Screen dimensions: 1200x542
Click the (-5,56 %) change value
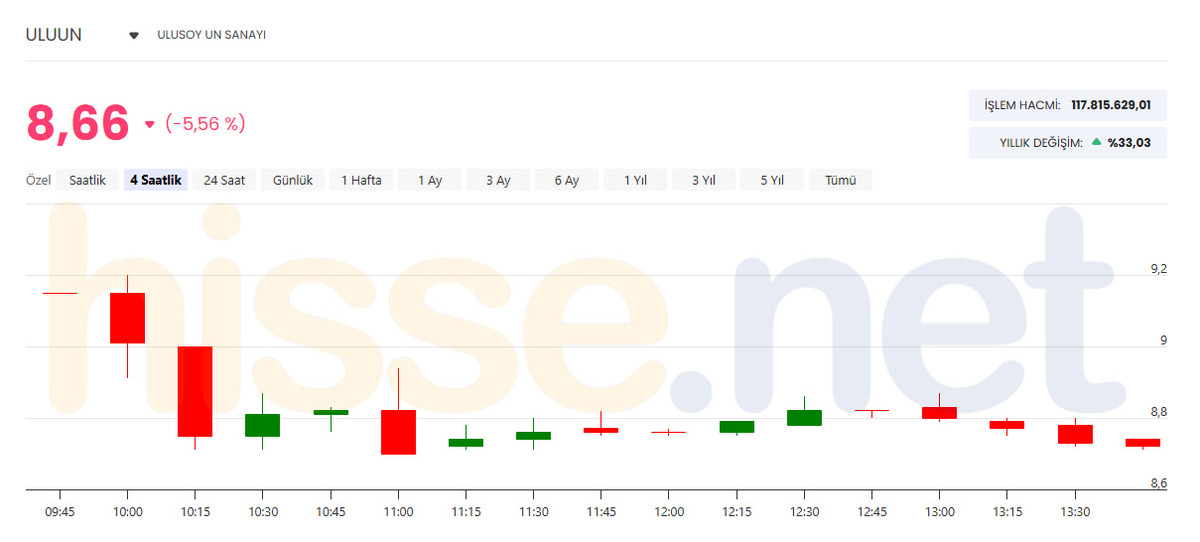205,124
